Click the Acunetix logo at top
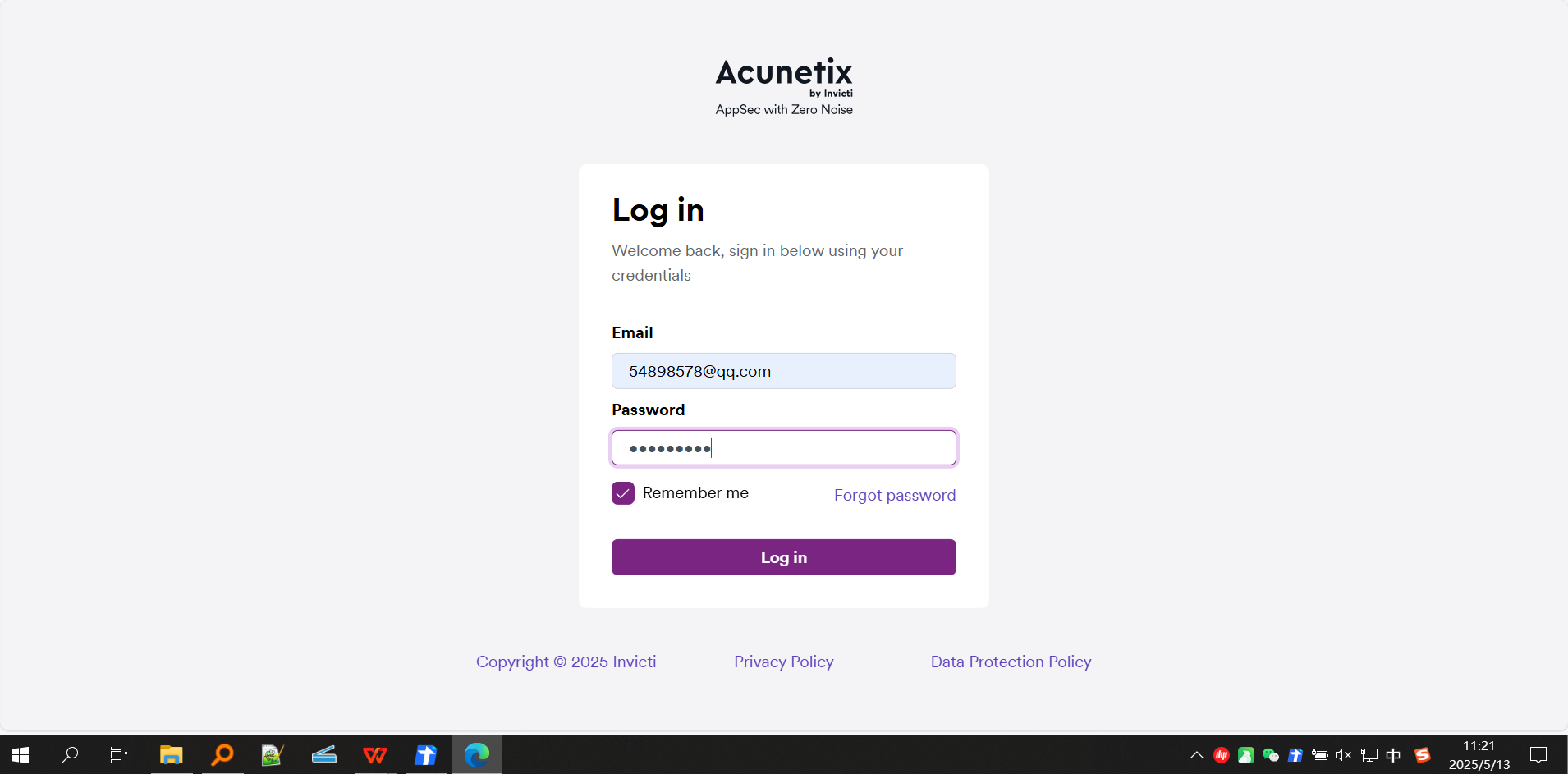 [784, 78]
